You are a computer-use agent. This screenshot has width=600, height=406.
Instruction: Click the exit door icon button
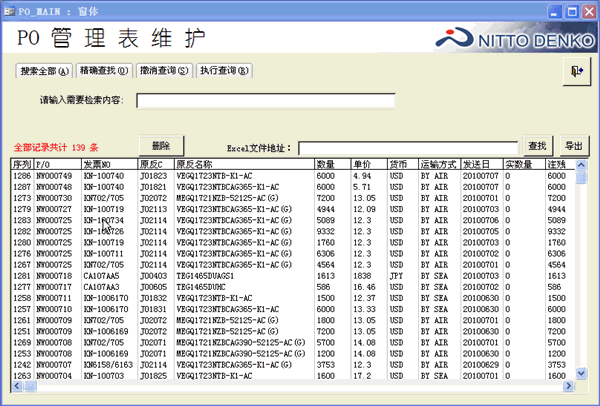pyautogui.click(x=577, y=71)
